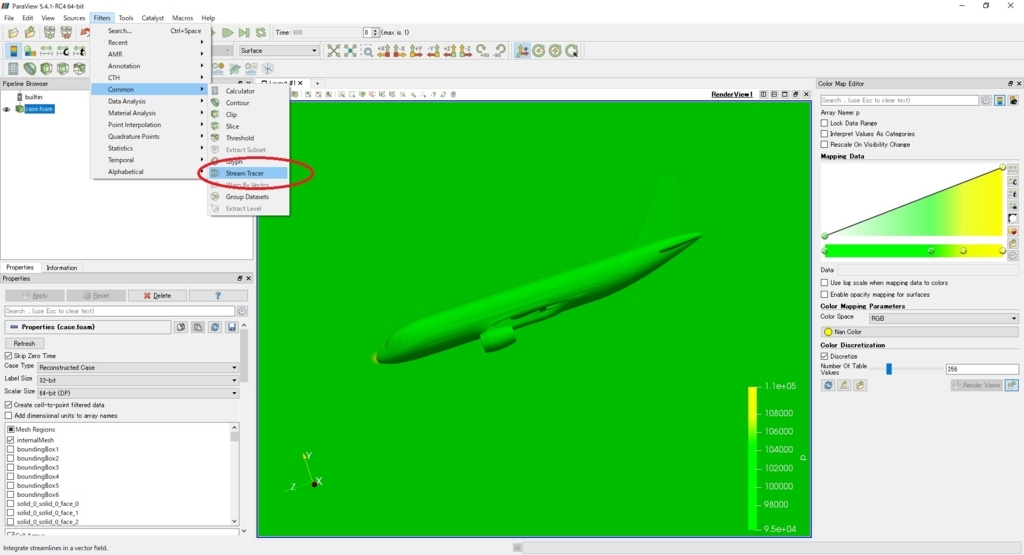This screenshot has height=555, width=1024.
Task: Click Zoom to Box icon
Action: click(x=368, y=51)
